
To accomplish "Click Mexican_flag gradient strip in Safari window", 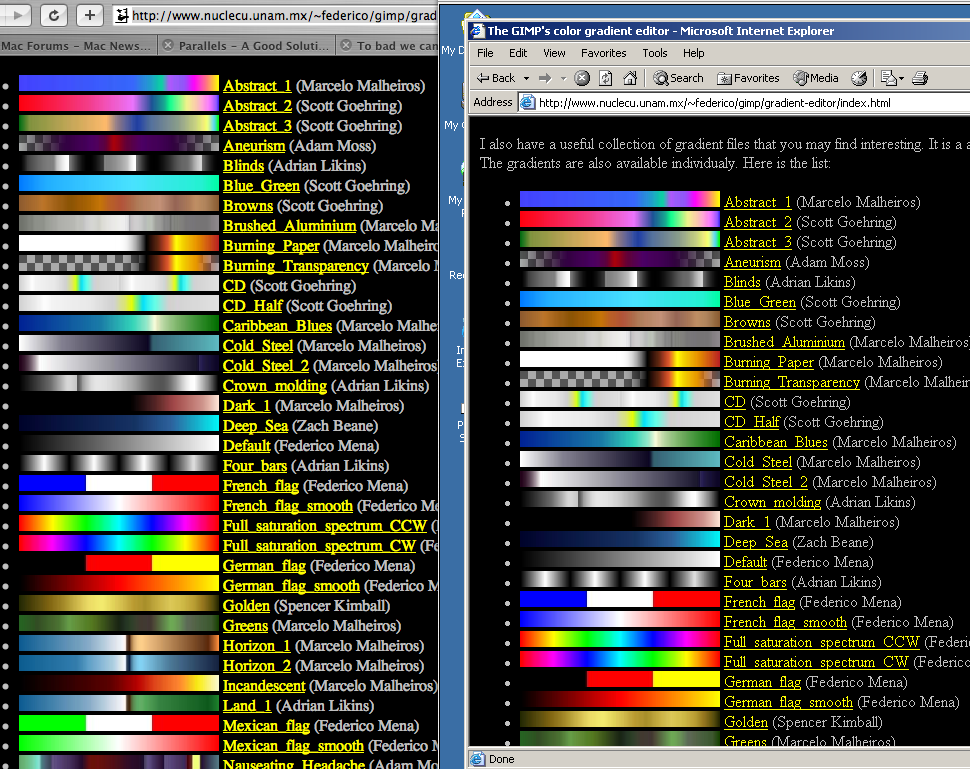I will point(119,723).
